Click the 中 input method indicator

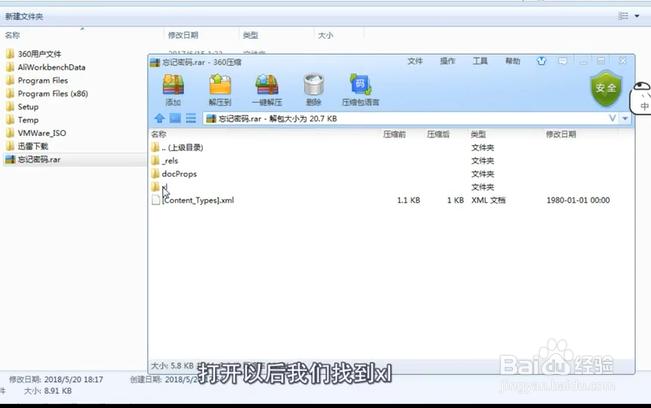click(644, 106)
